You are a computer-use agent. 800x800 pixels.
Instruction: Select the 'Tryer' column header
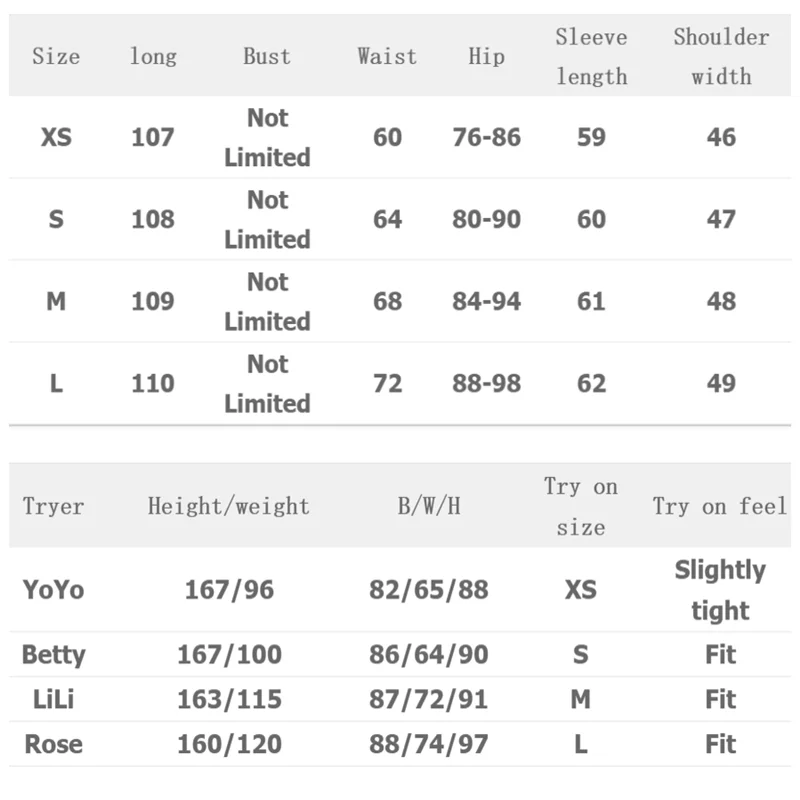53,506
